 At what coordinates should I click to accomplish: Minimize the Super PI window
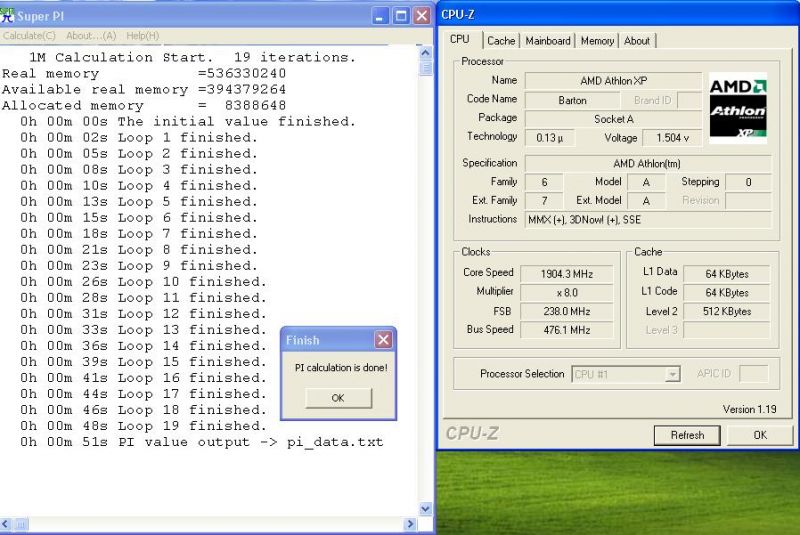click(x=379, y=16)
